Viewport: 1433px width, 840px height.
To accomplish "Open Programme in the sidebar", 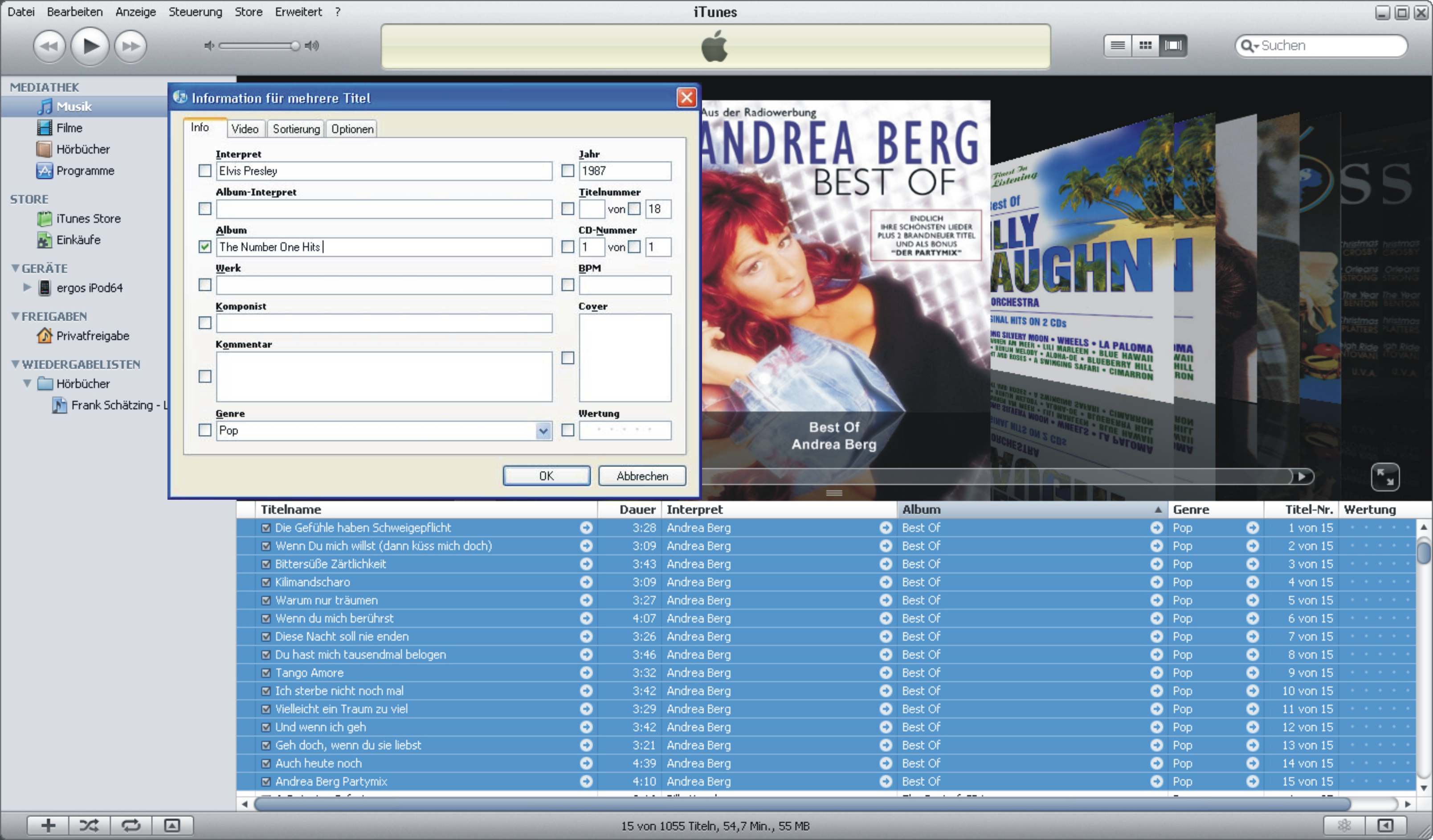I will [x=85, y=171].
